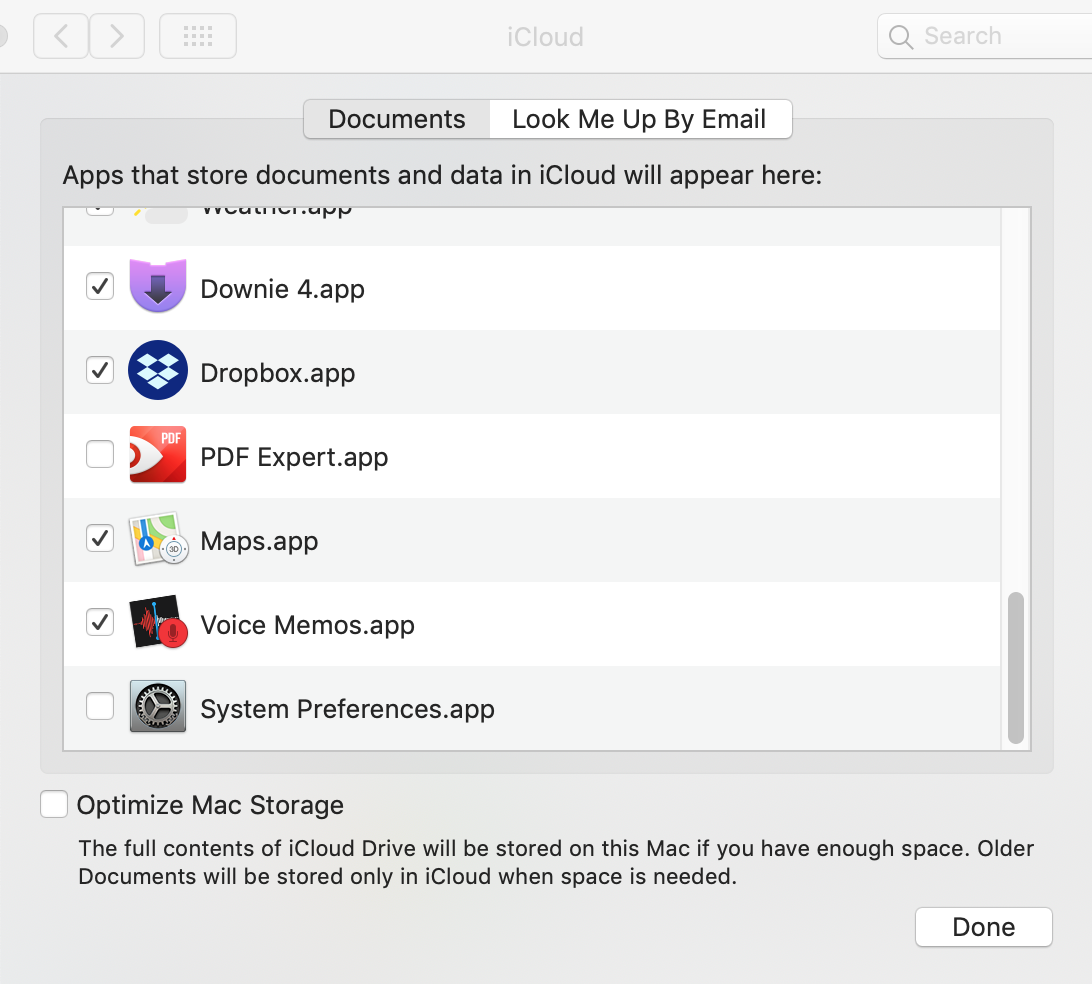Viewport: 1092px width, 984px height.
Task: Click the Downie 4 app icon
Action: click(x=158, y=287)
